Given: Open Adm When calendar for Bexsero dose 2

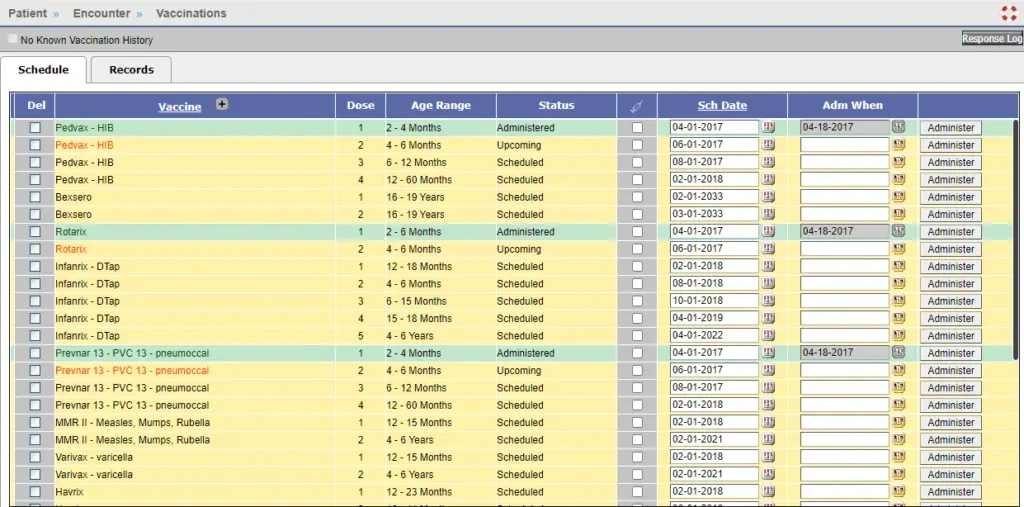Looking at the screenshot, I should pos(899,214).
